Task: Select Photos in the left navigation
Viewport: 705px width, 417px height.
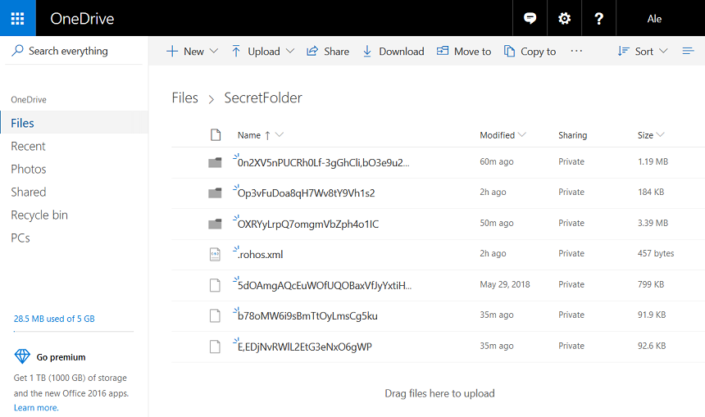Action: (x=28, y=169)
